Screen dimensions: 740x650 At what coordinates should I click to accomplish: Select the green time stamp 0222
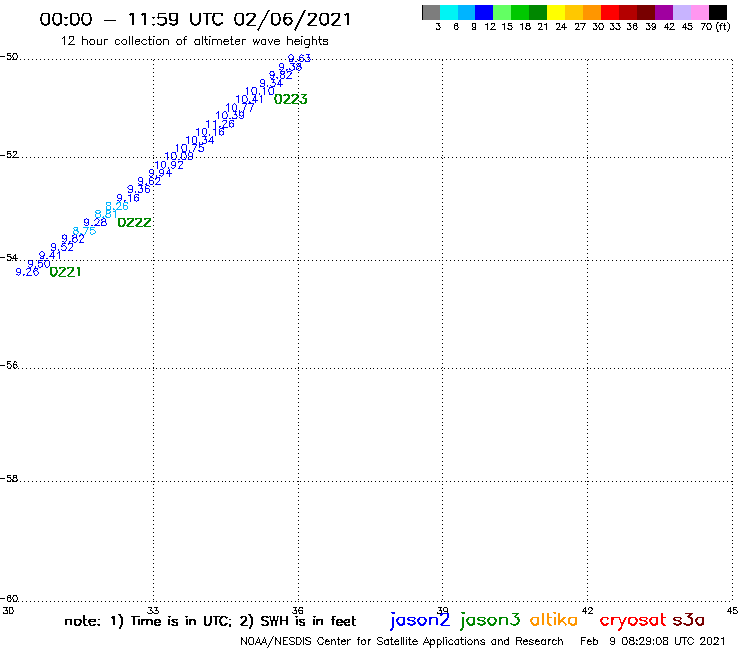[x=135, y=222]
